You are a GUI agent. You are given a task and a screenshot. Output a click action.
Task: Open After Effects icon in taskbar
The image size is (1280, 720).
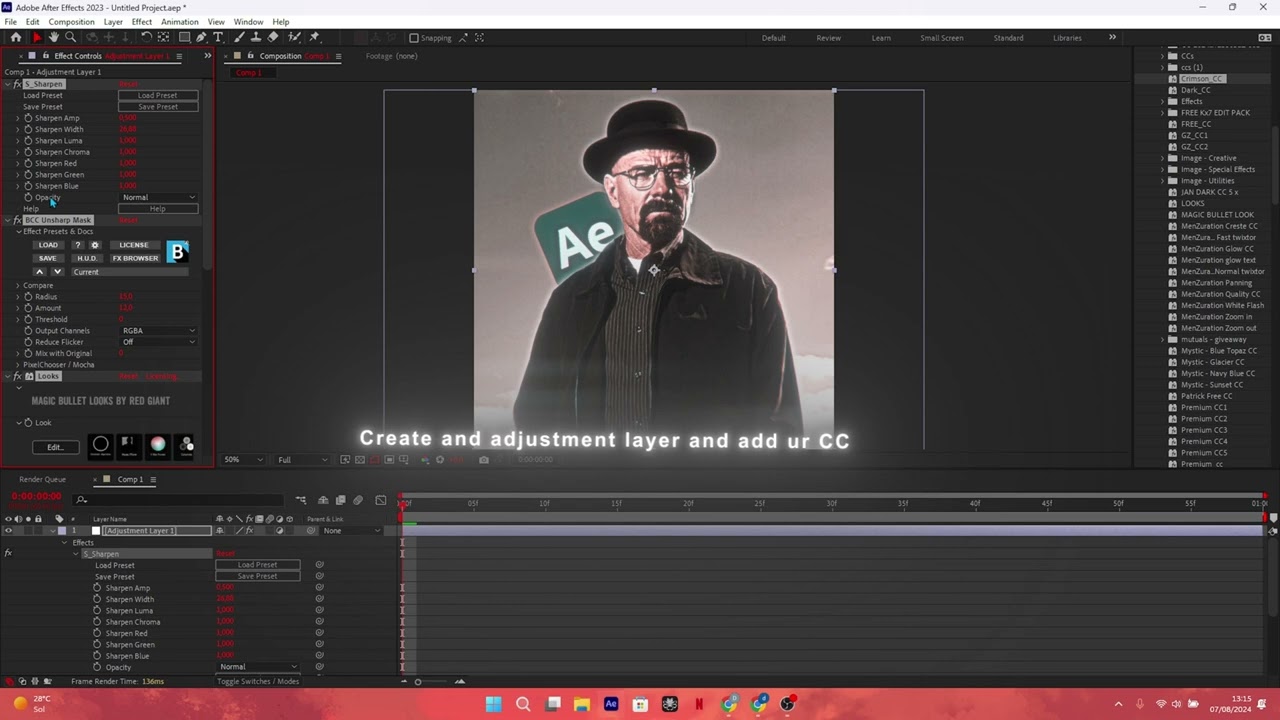pos(611,704)
